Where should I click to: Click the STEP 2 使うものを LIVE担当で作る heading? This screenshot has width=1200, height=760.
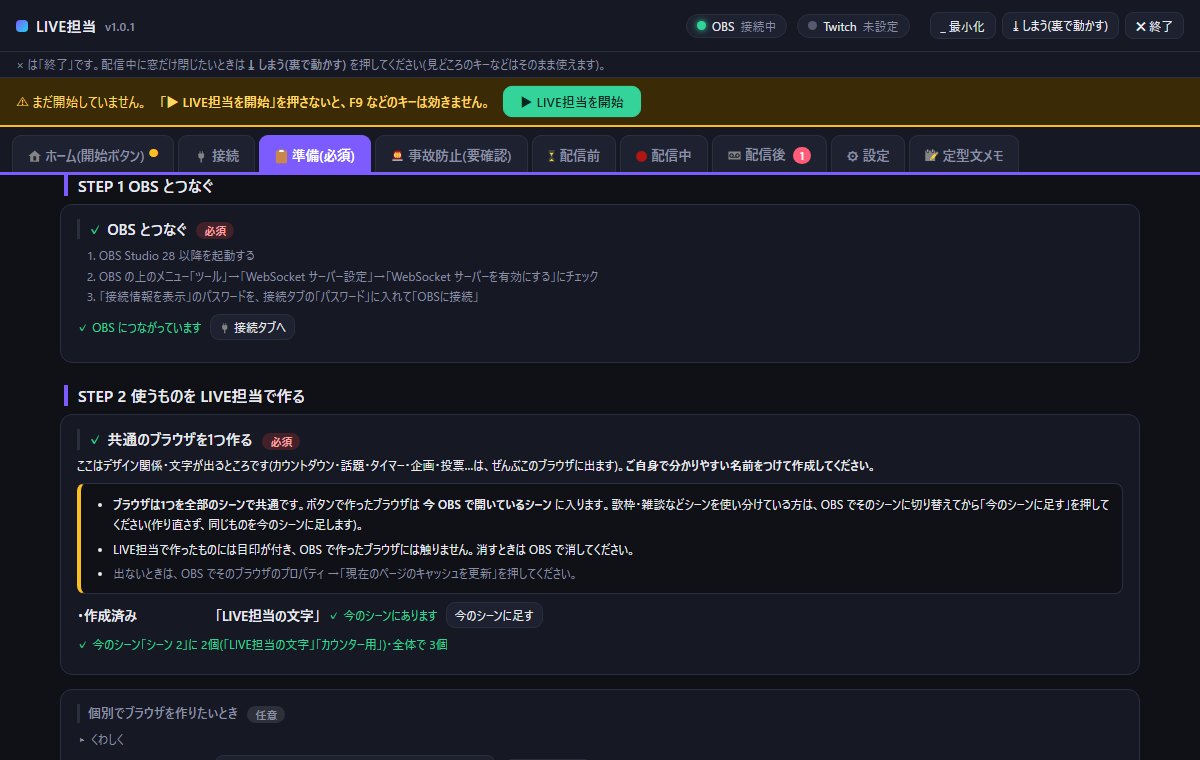click(191, 396)
